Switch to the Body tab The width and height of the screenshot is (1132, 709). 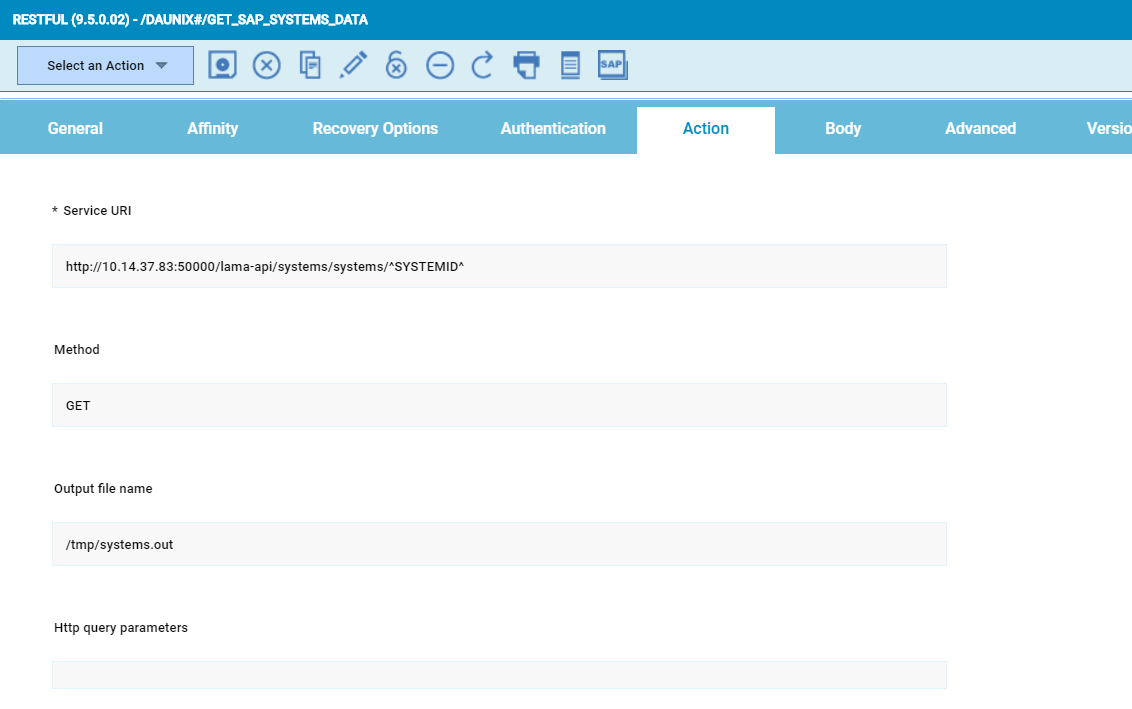tap(843, 129)
